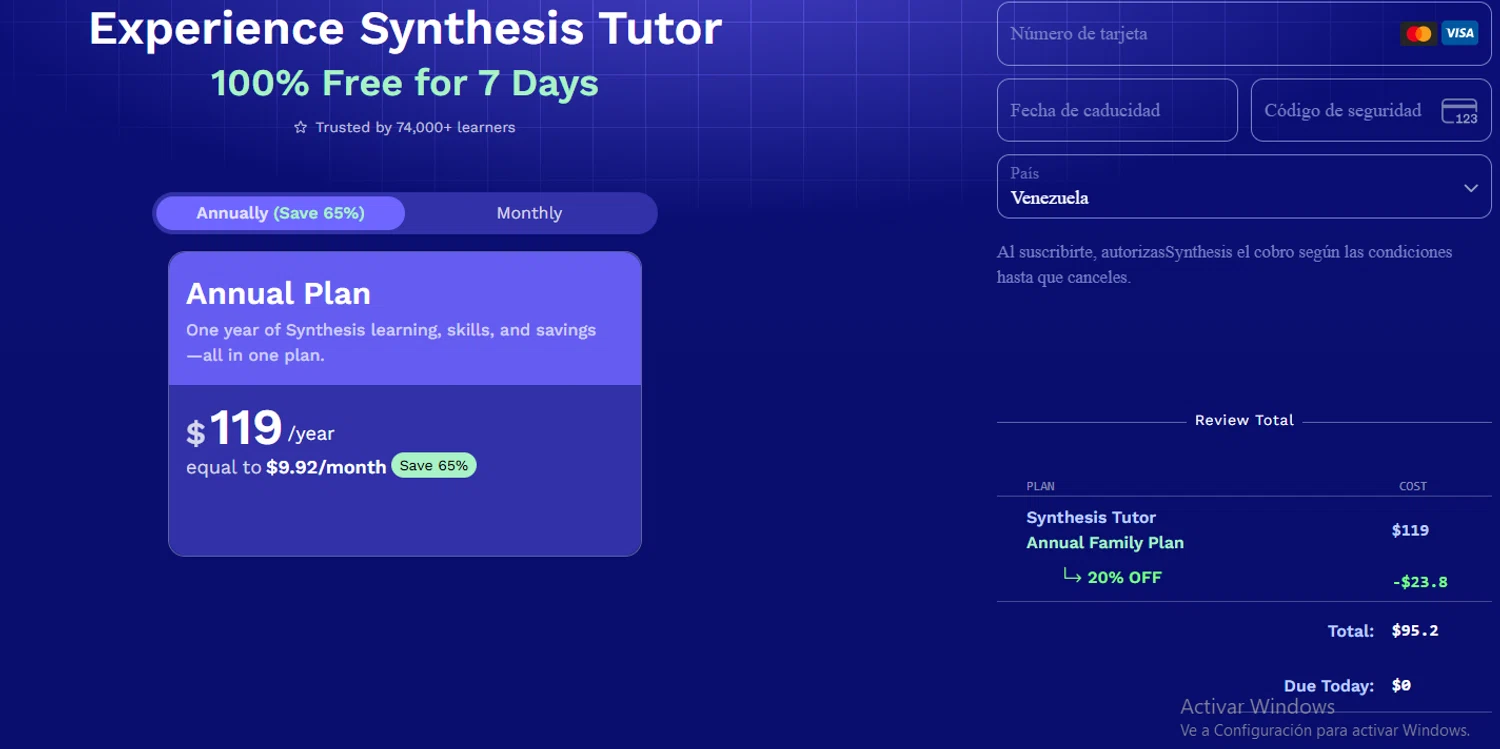Click the Total: label

tap(1350, 631)
